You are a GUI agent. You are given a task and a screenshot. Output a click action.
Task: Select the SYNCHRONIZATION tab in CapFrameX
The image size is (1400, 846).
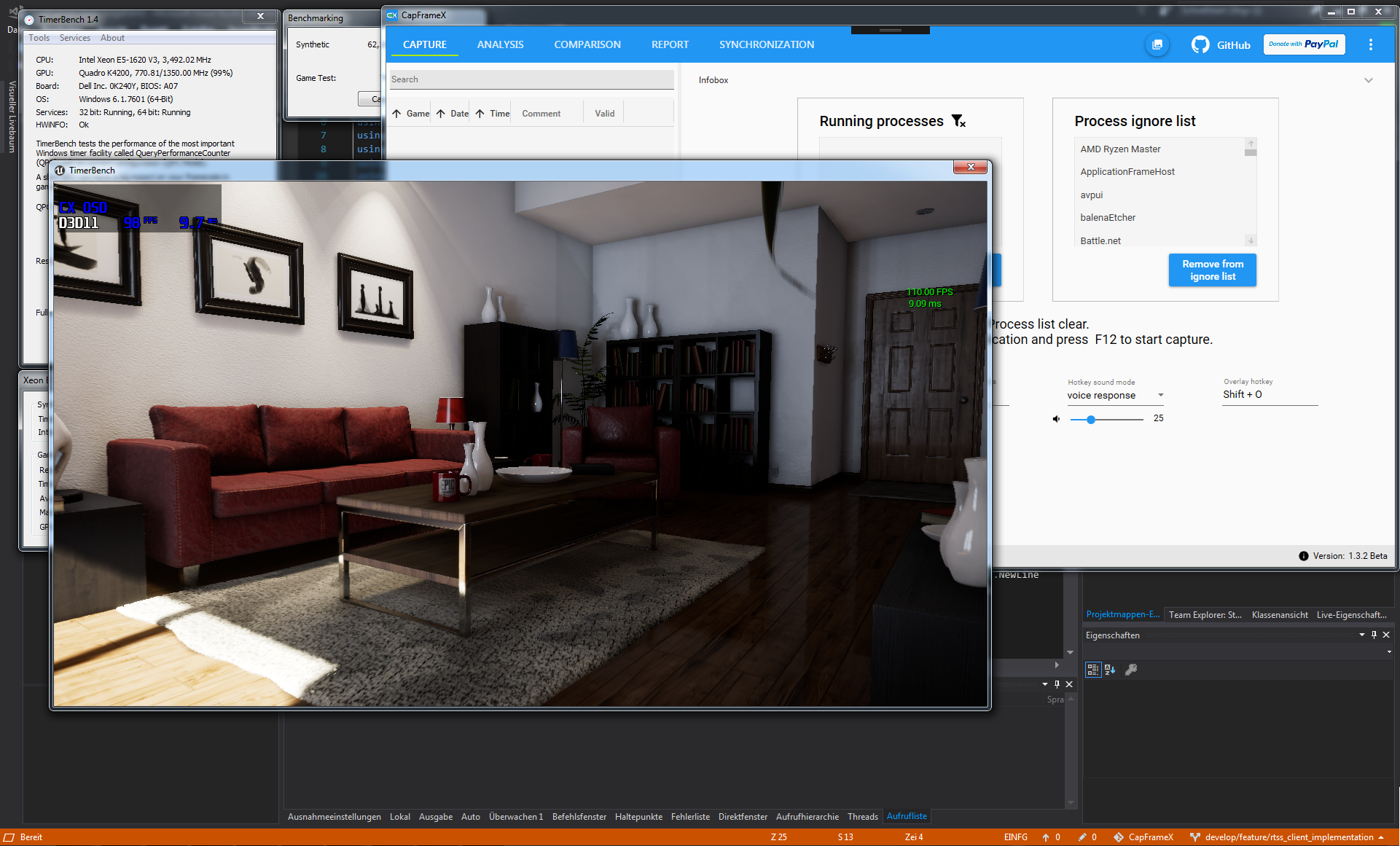[765, 44]
